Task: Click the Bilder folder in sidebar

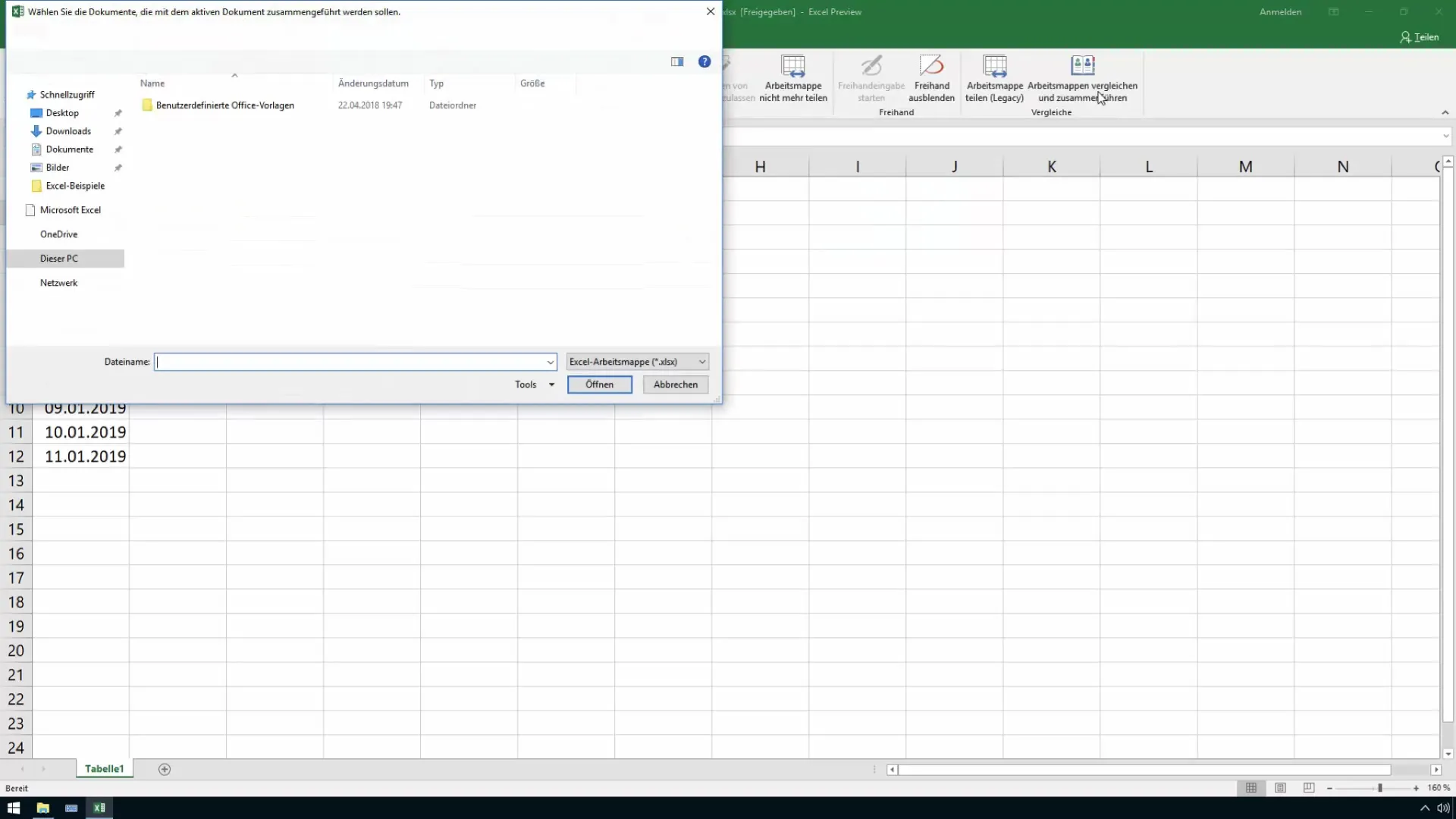Action: 57,167
